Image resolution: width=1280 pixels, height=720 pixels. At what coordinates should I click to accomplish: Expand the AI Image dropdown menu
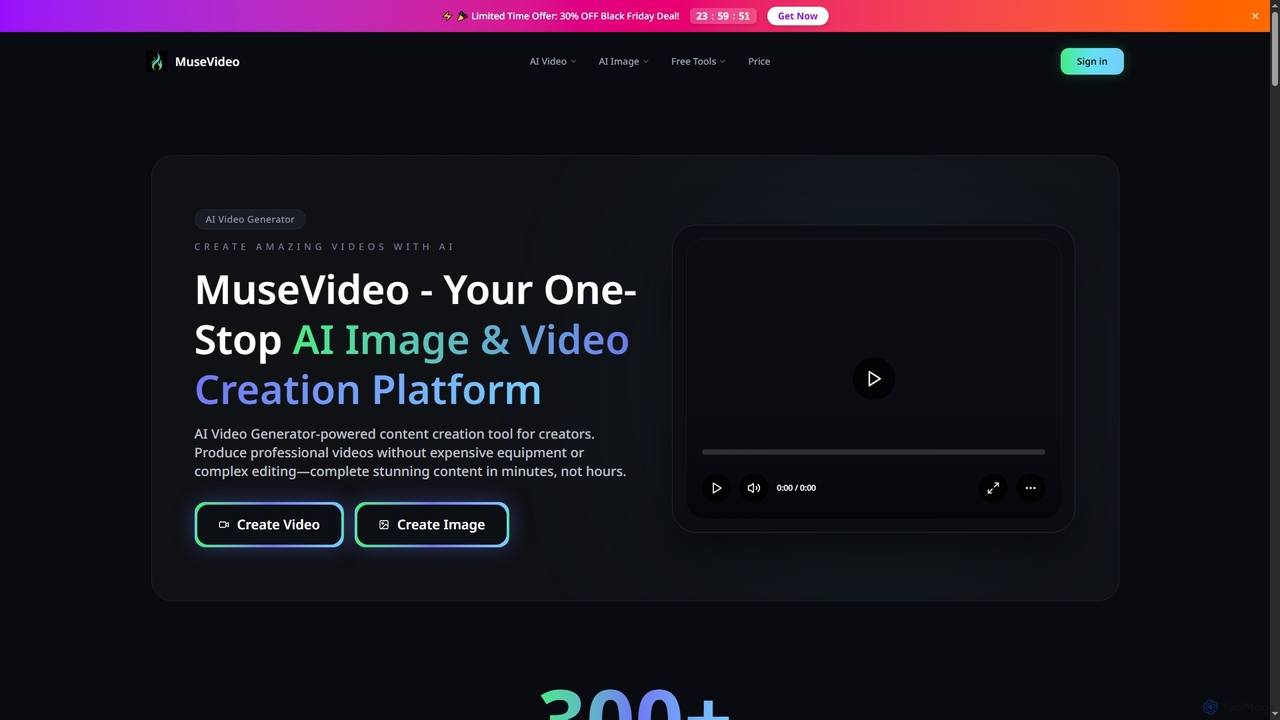[x=623, y=62]
